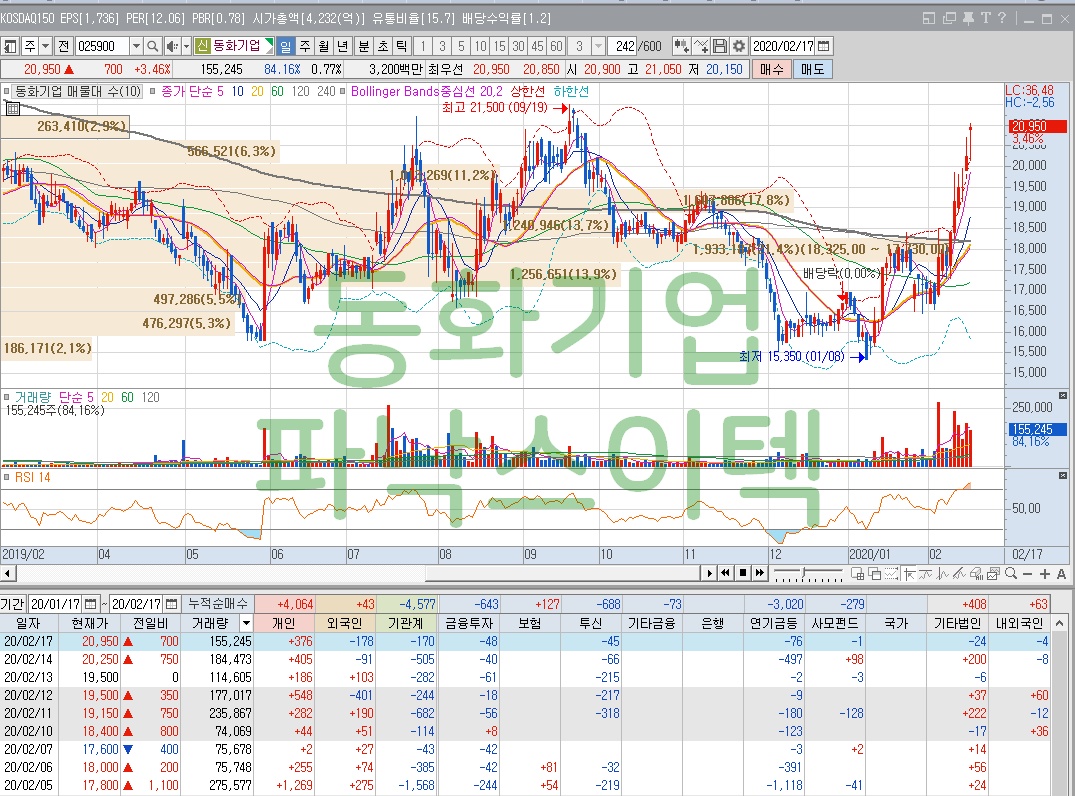1075x796 pixels.
Task: Open the calendar for the start date 20/01/17
Action: pos(90,604)
